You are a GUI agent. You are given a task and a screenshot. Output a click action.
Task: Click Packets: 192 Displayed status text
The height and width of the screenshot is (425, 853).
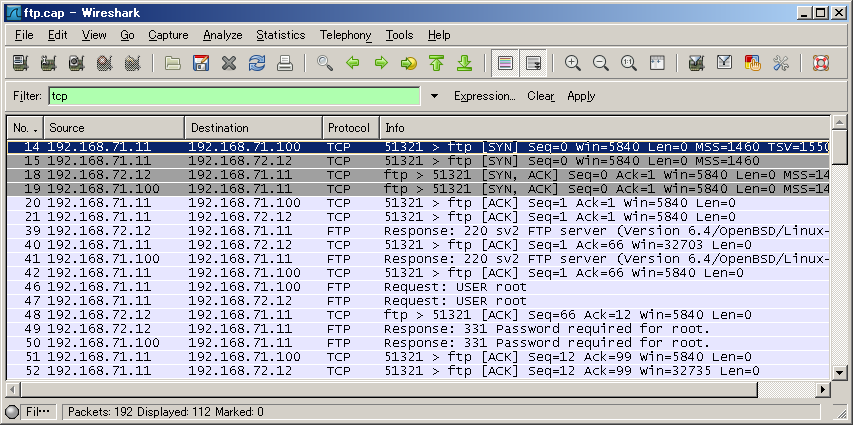click(x=165, y=412)
